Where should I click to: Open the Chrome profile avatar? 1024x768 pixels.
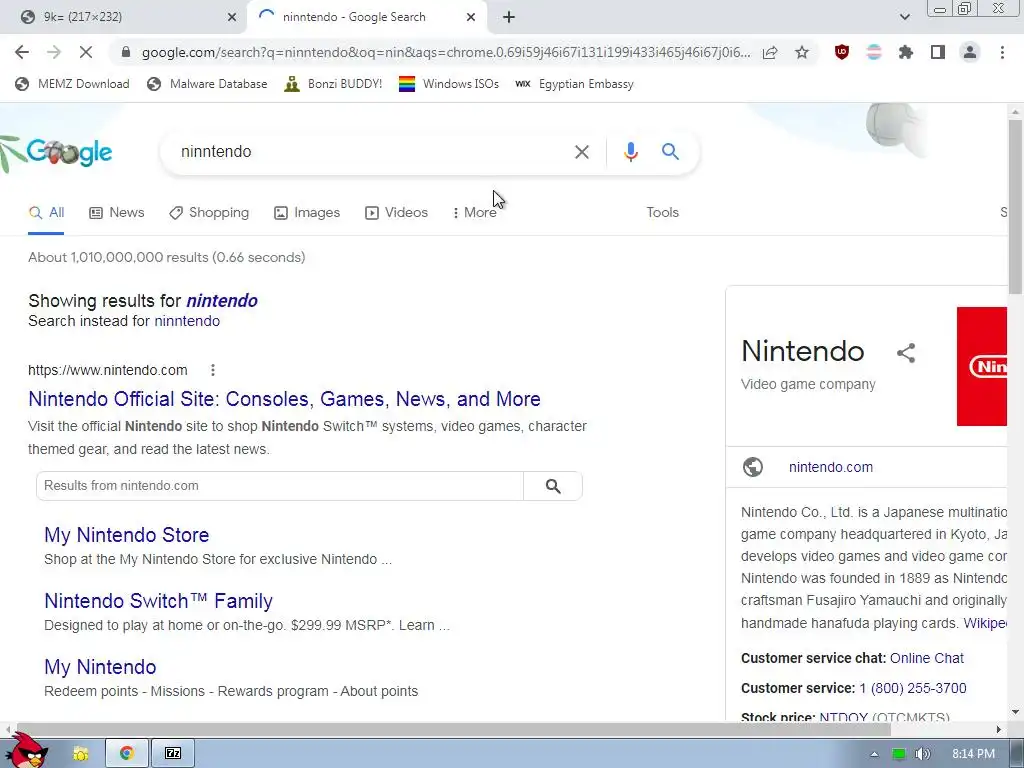tap(970, 52)
